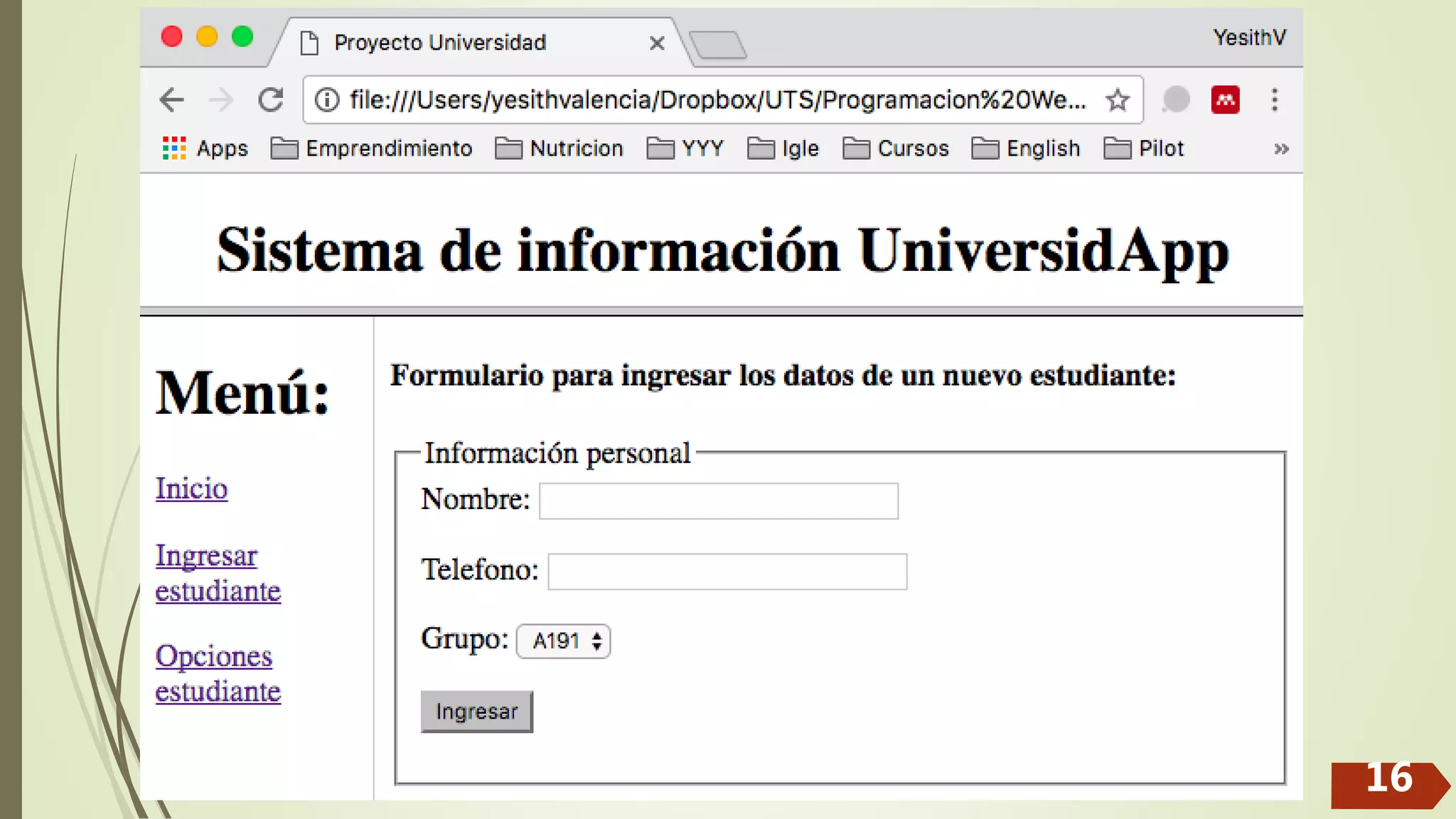Click the site info icon
The image size is (1456, 819).
[x=327, y=100]
